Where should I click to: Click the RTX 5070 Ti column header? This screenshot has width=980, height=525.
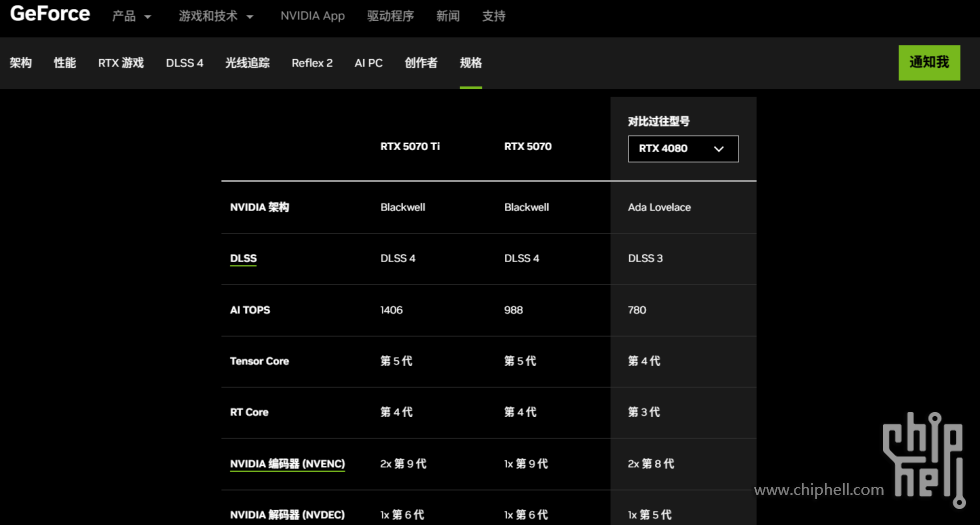pyautogui.click(x=410, y=146)
